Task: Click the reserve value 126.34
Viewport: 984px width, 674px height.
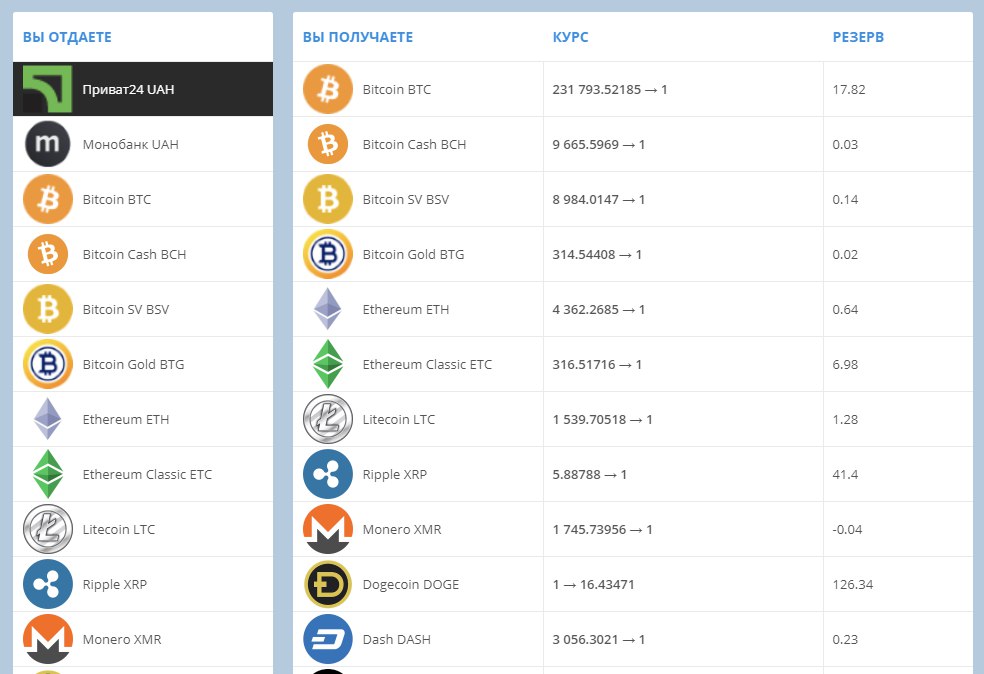Action: (852, 584)
